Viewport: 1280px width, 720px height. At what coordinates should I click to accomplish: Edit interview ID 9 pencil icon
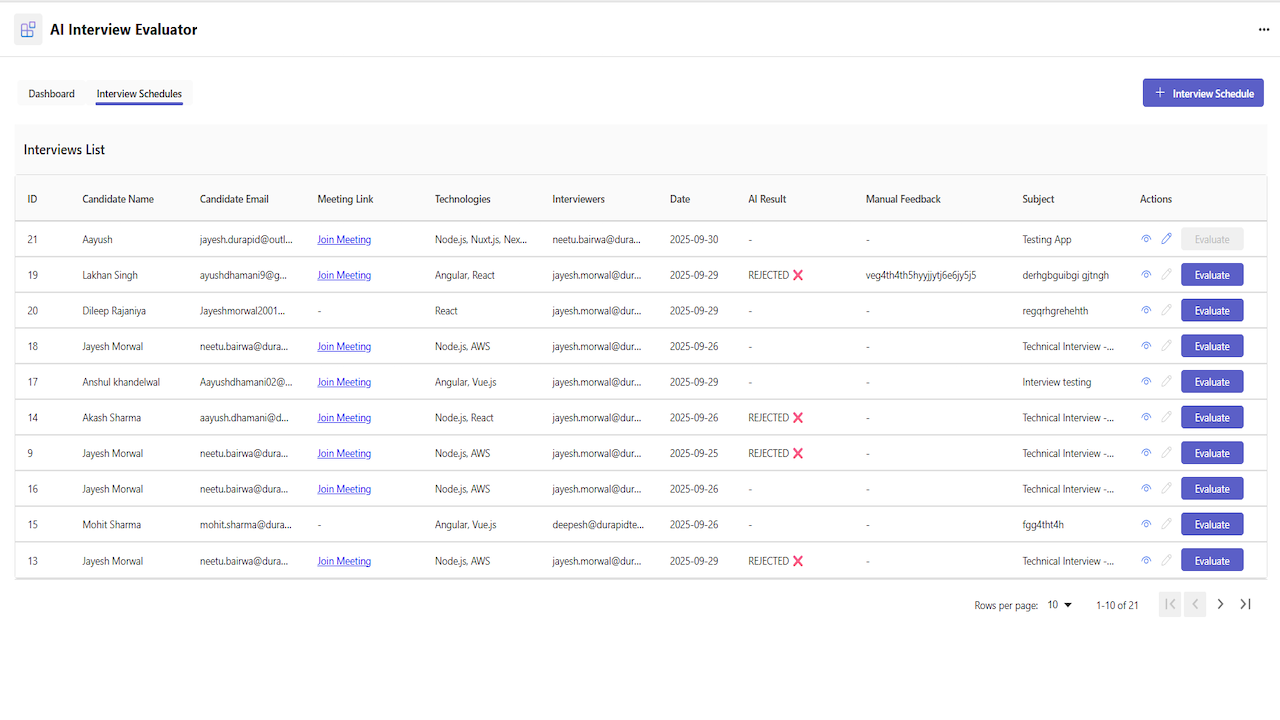click(x=1166, y=453)
